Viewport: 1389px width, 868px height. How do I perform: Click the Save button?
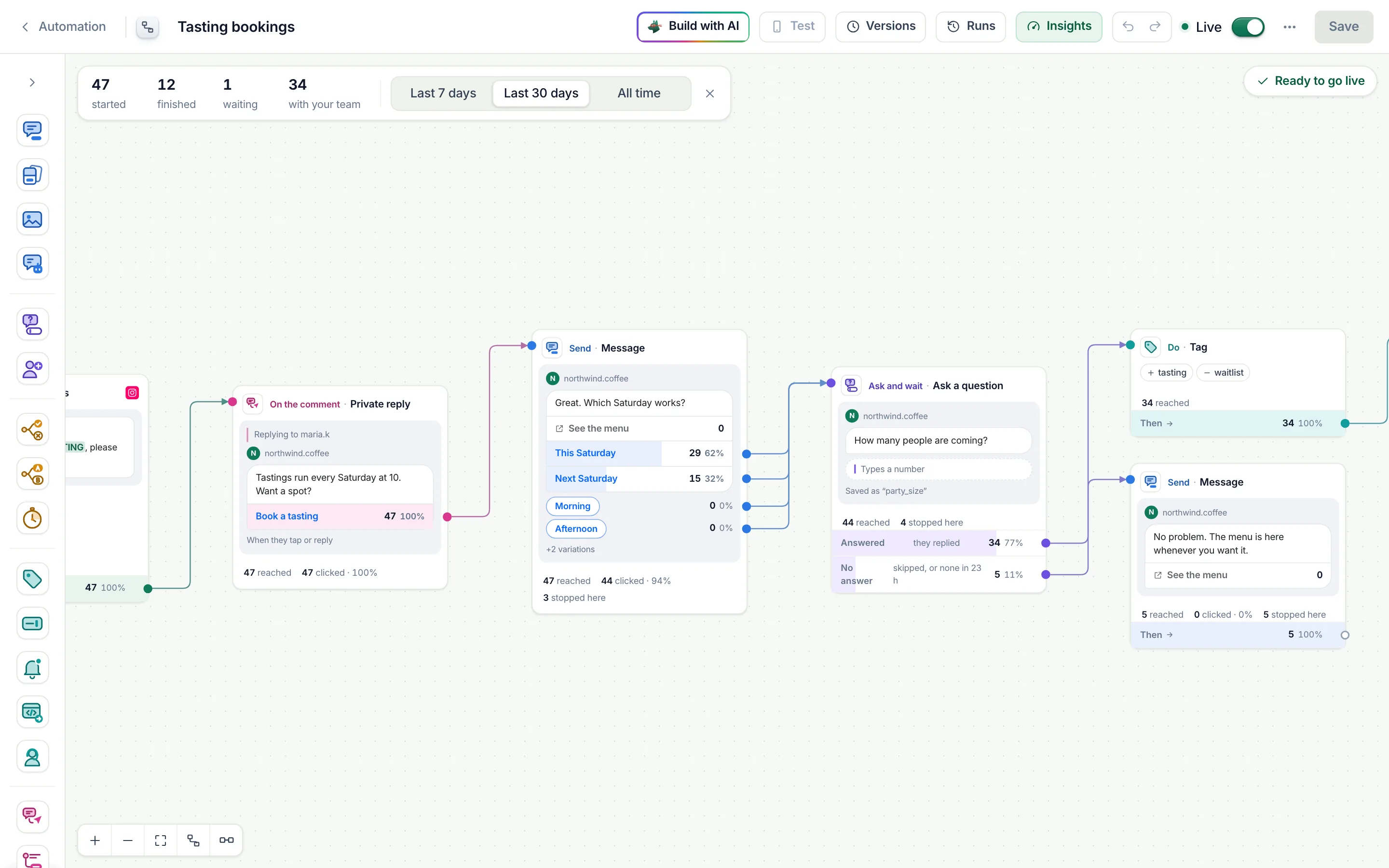[1344, 27]
